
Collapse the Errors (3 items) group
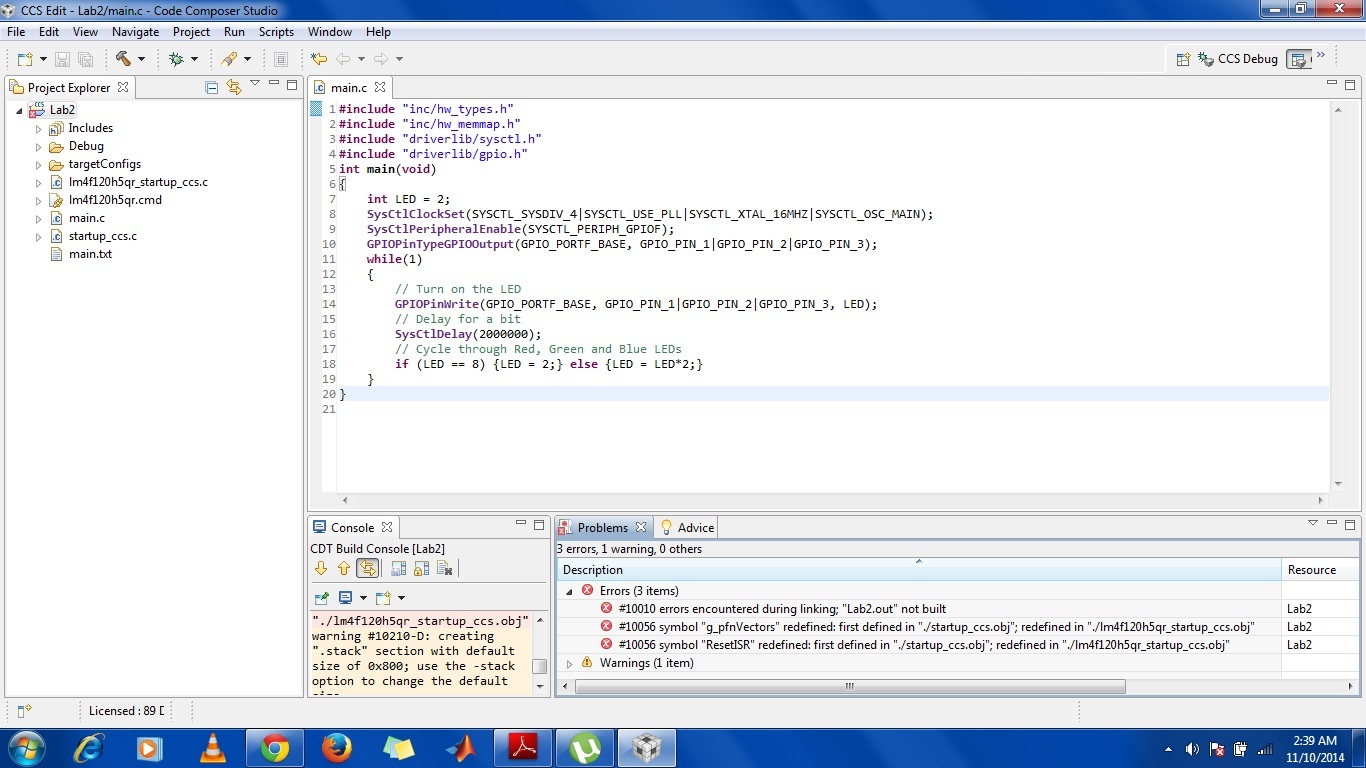[x=570, y=591]
